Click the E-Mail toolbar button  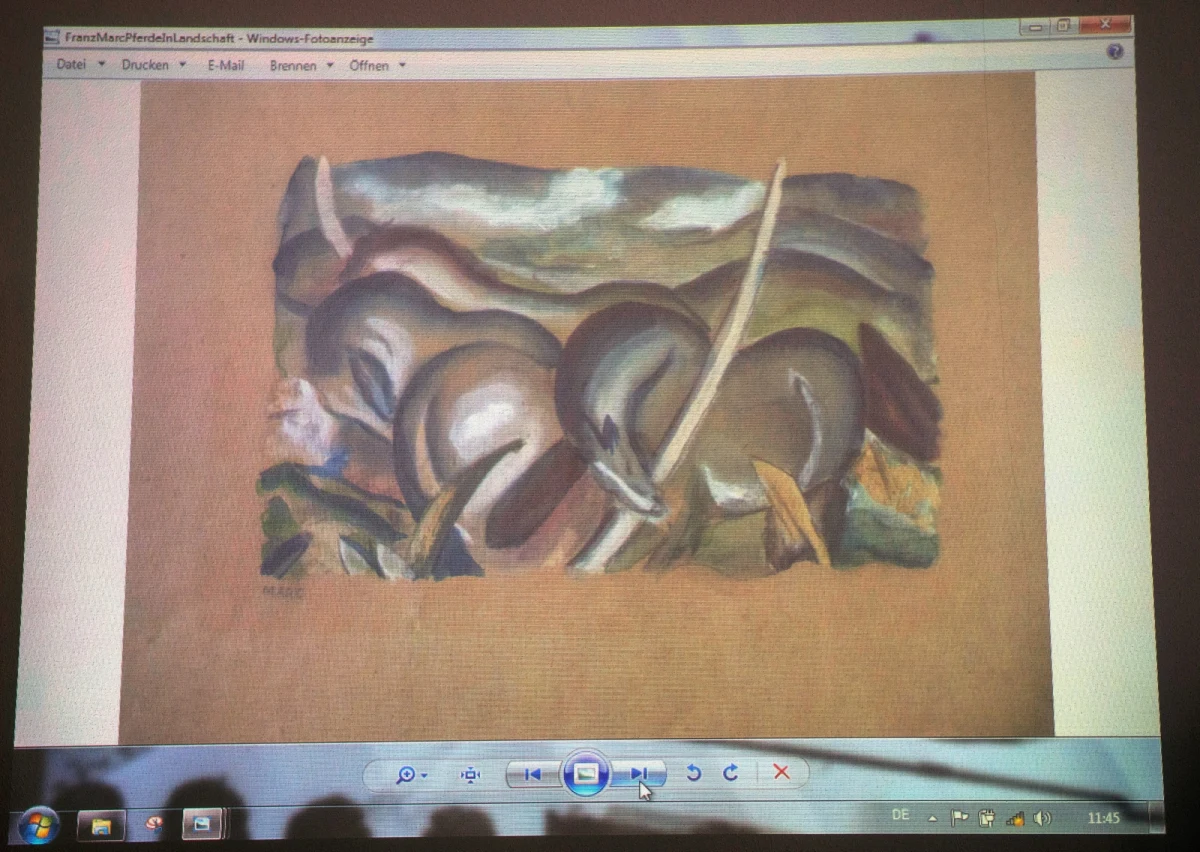click(x=226, y=65)
